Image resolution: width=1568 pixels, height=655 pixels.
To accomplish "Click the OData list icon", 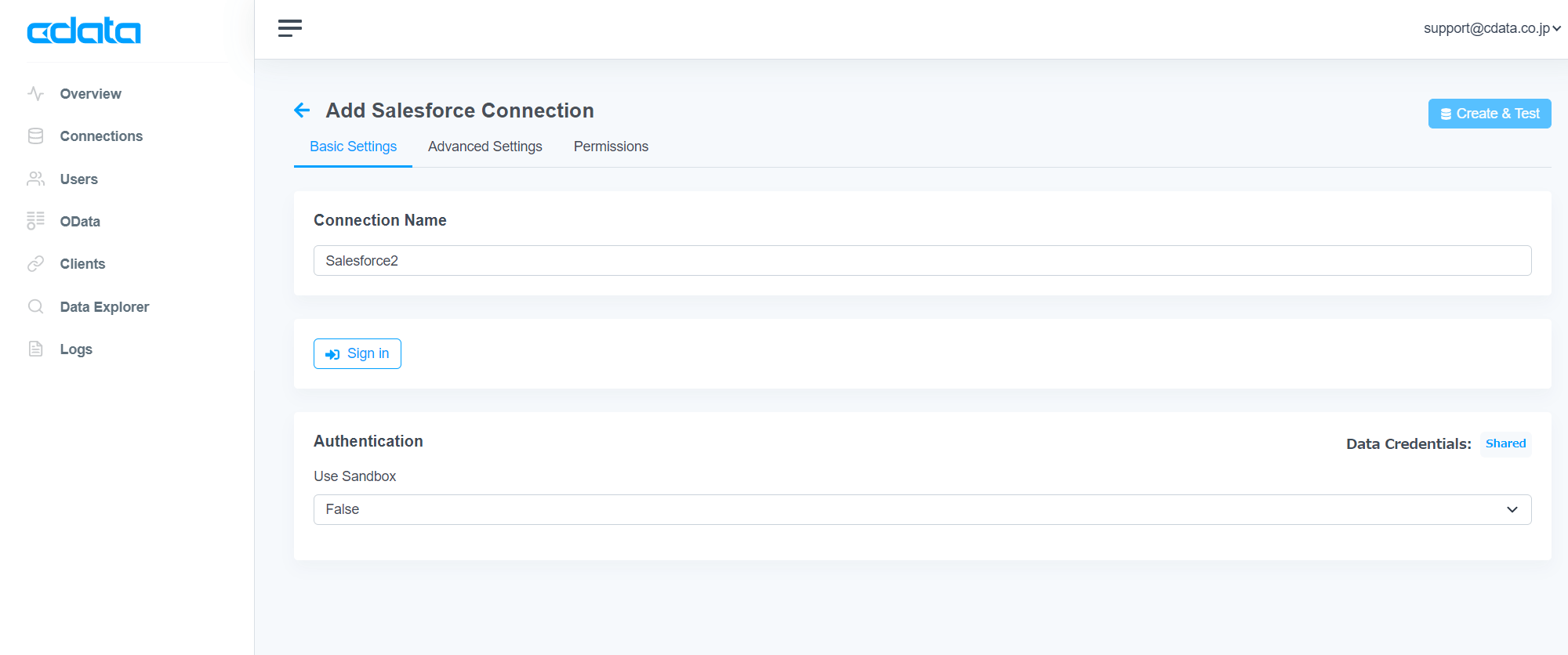I will point(35,221).
